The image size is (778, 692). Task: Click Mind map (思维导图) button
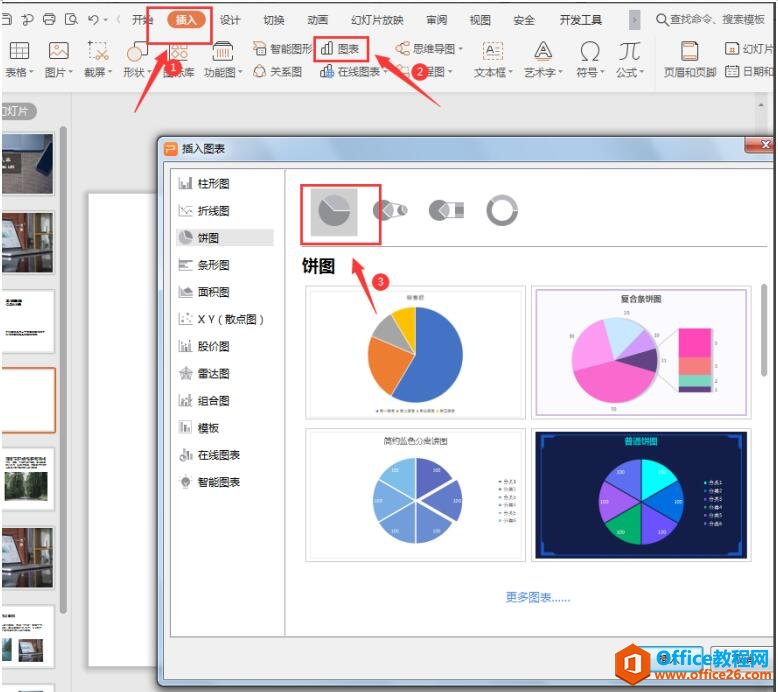click(x=429, y=49)
